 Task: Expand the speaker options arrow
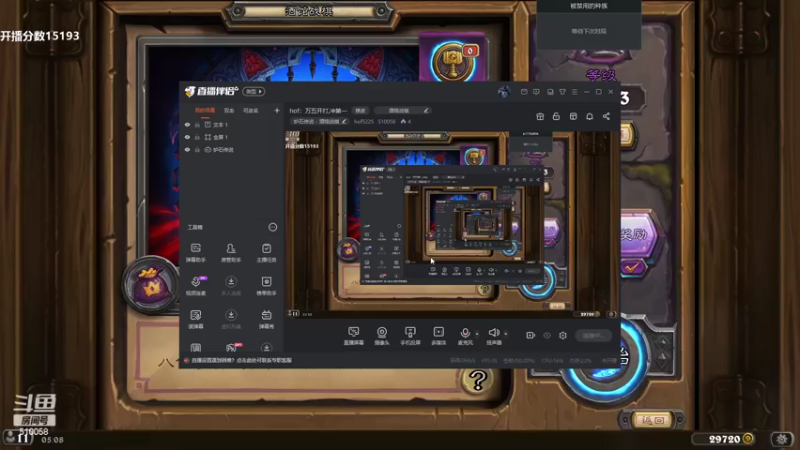[x=506, y=334]
